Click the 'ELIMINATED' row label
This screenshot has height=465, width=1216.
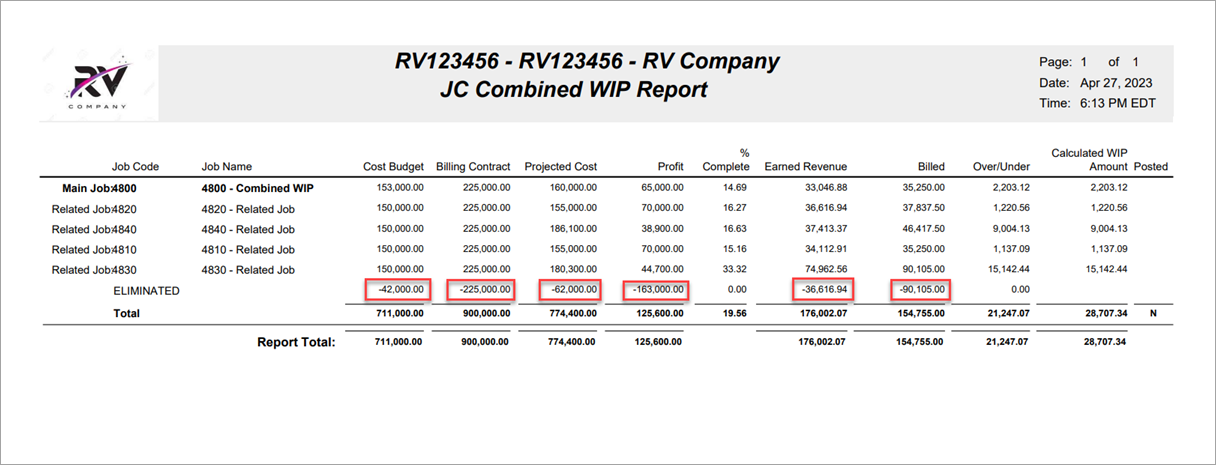146,291
